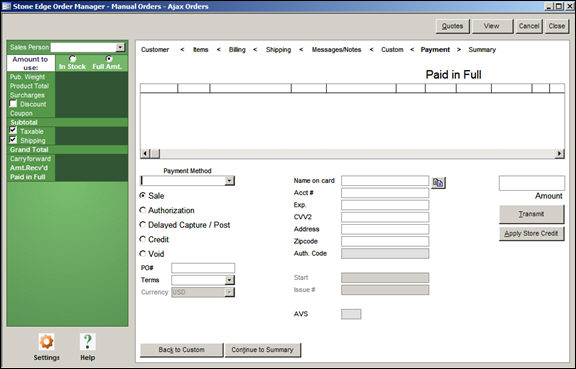Go to the Customer tab
This screenshot has width=576, height=369.
(x=155, y=50)
